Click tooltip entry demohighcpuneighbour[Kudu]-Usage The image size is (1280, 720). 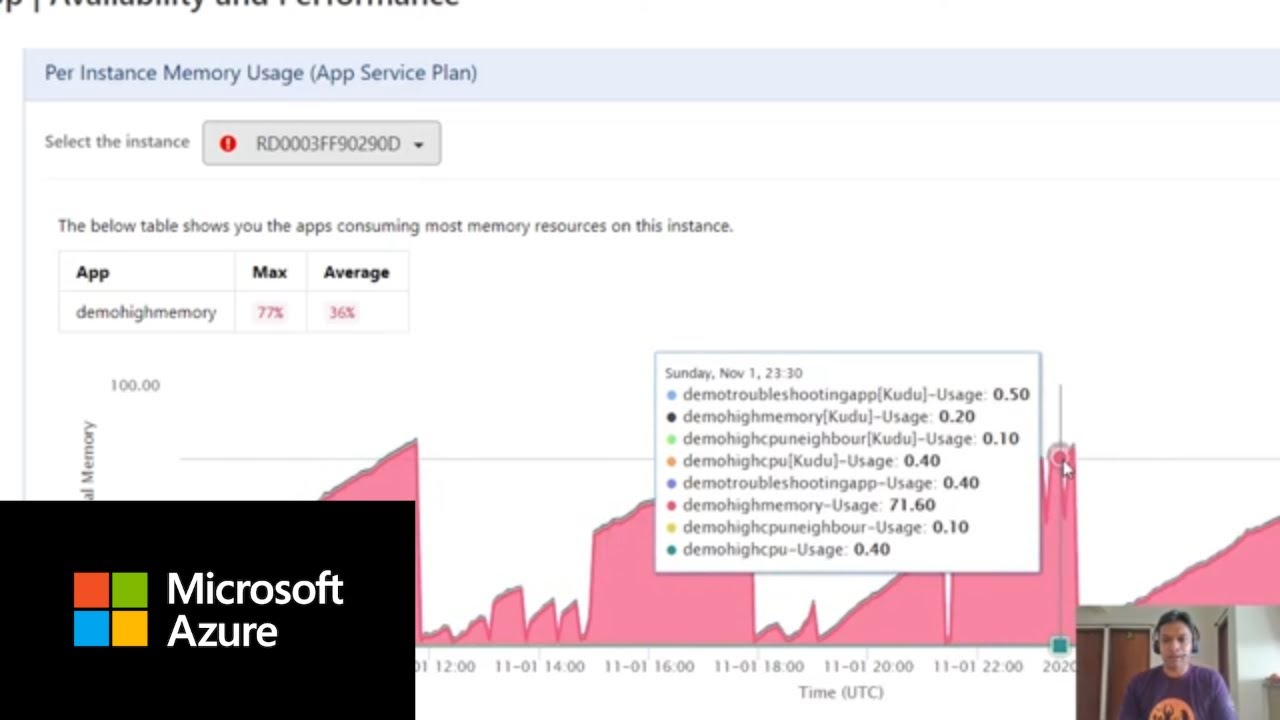click(x=842, y=438)
